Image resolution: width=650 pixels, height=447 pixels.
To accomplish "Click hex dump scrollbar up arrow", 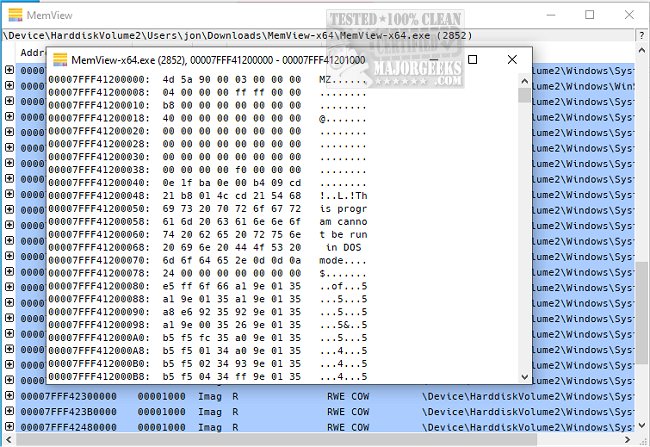I will [524, 81].
